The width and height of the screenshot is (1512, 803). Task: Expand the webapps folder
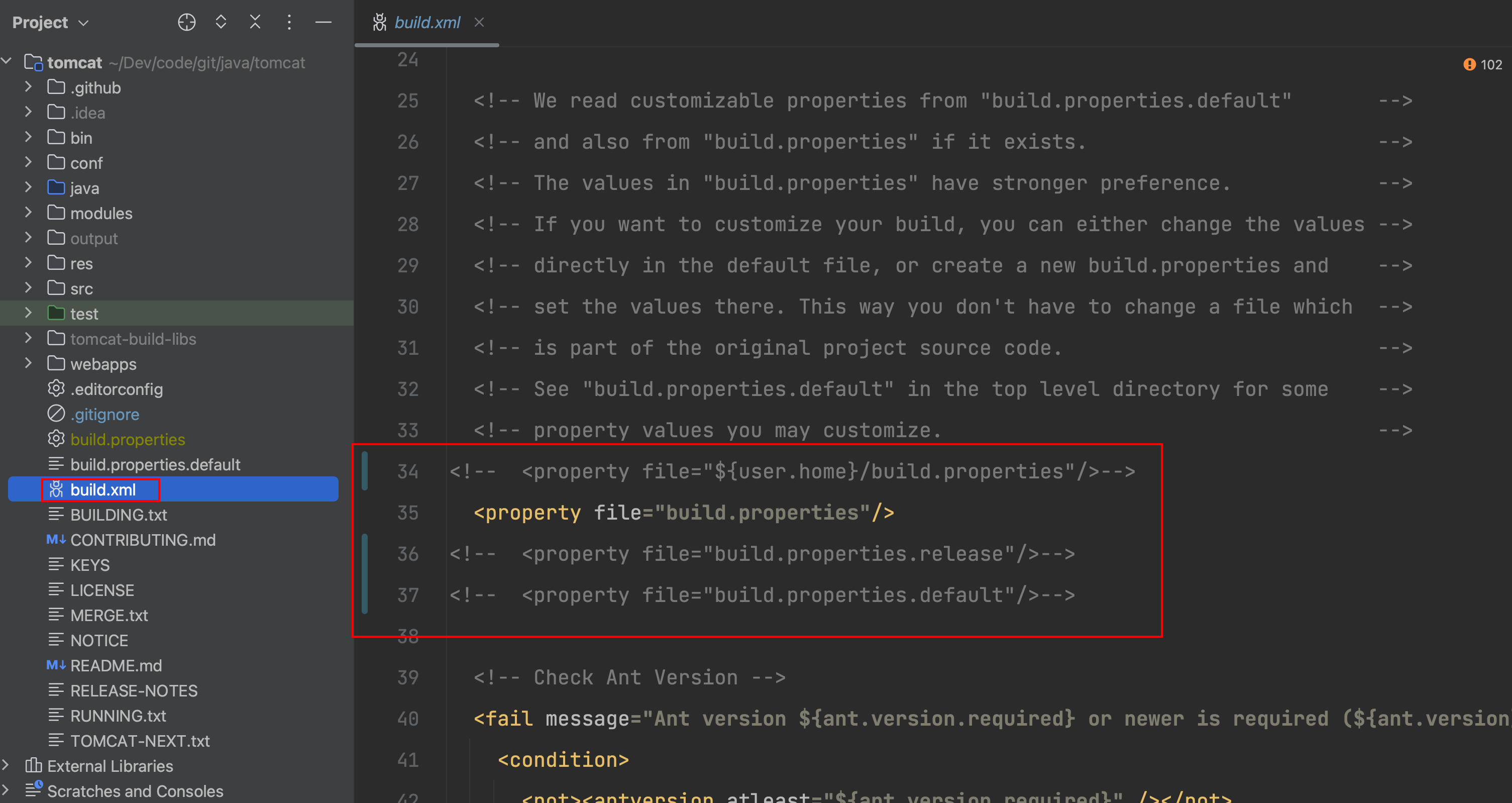coord(28,364)
